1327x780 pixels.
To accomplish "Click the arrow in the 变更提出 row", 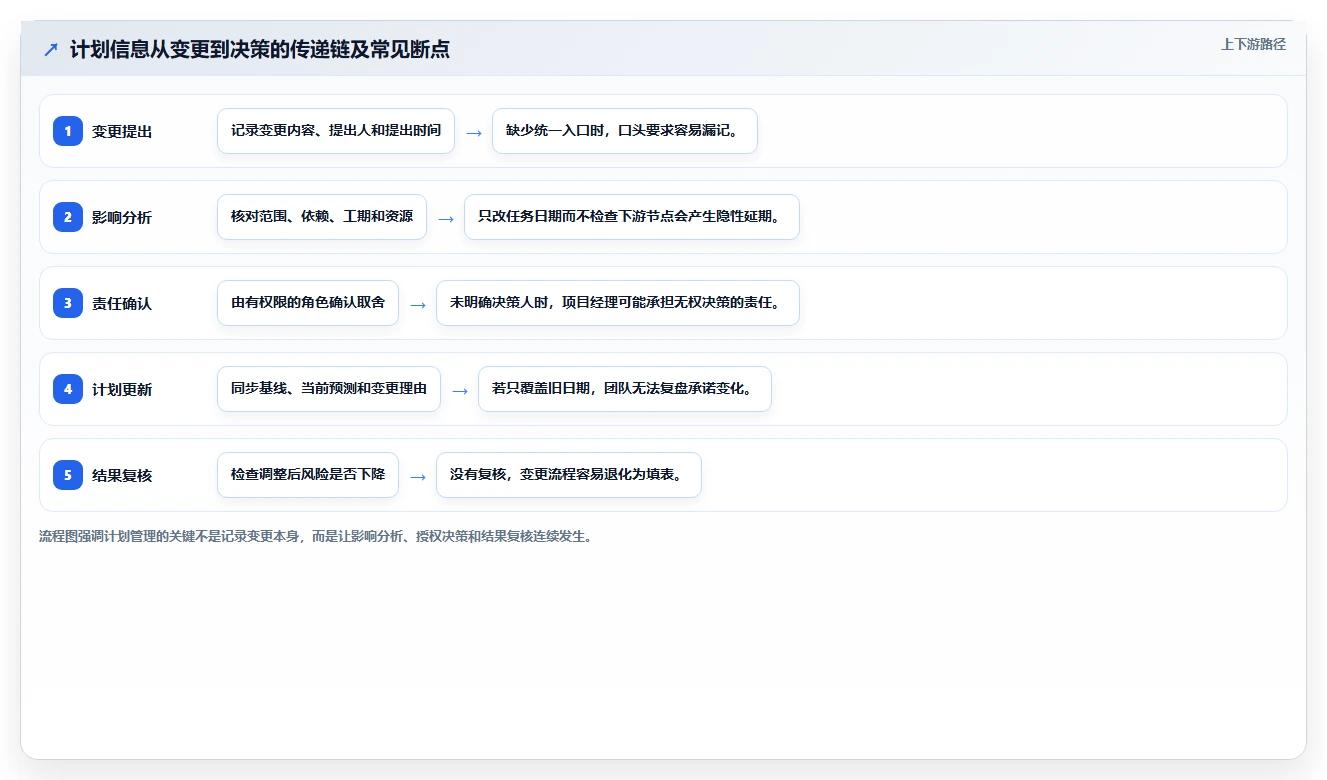I will [474, 132].
